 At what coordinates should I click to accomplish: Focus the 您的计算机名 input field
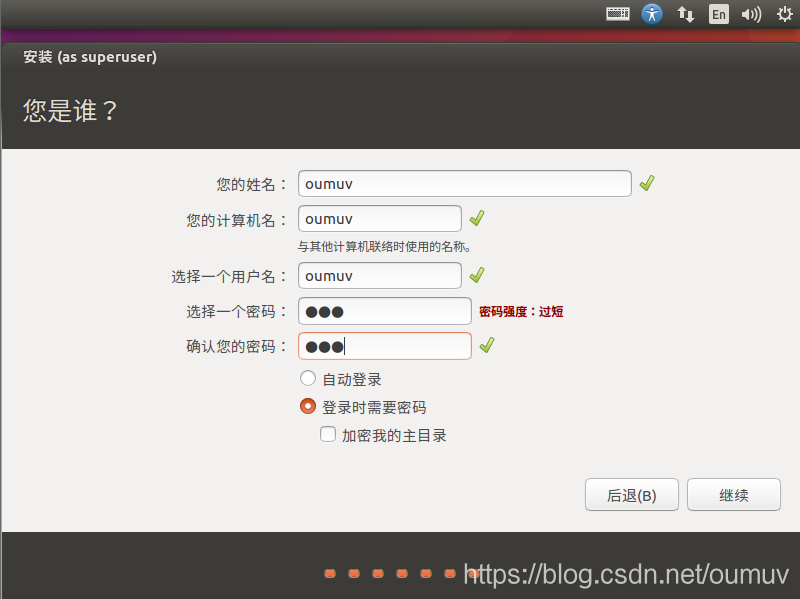(x=380, y=218)
